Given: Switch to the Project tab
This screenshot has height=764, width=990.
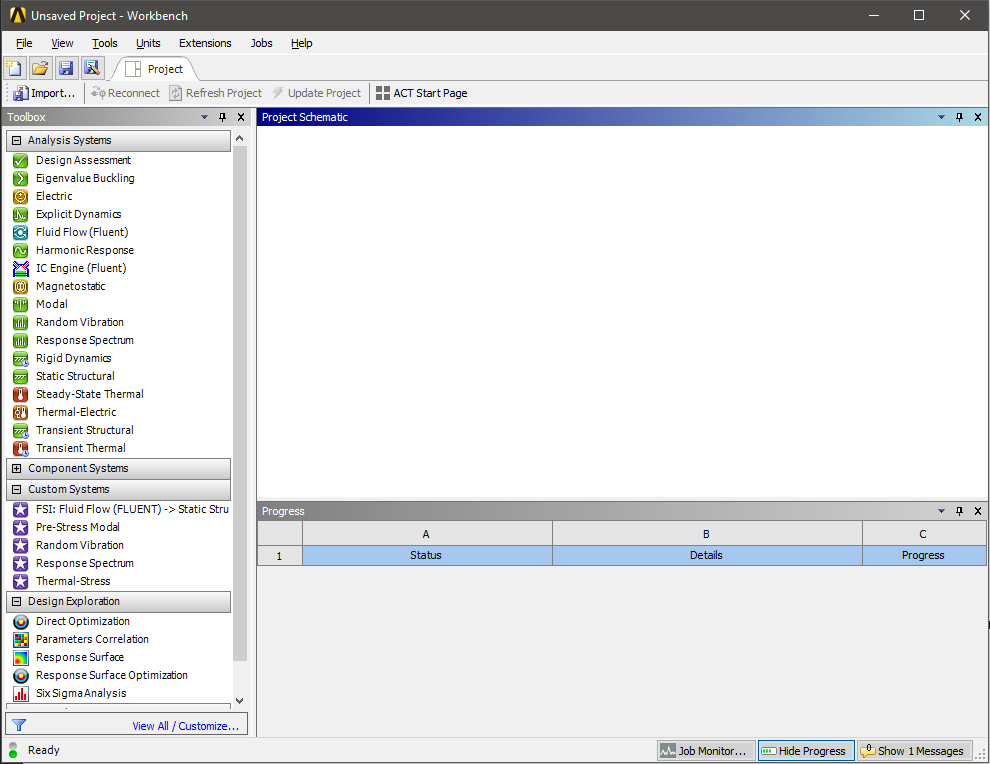Looking at the screenshot, I should coord(155,69).
